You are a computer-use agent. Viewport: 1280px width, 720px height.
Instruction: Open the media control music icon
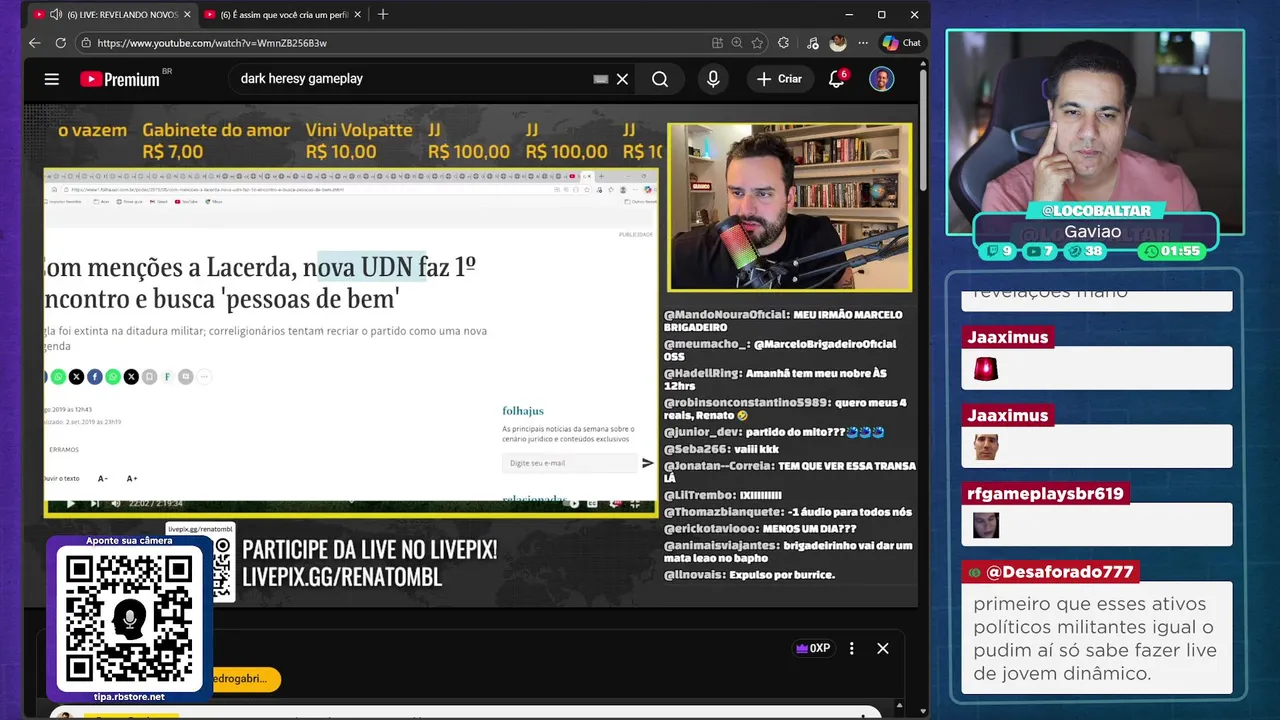[x=812, y=43]
